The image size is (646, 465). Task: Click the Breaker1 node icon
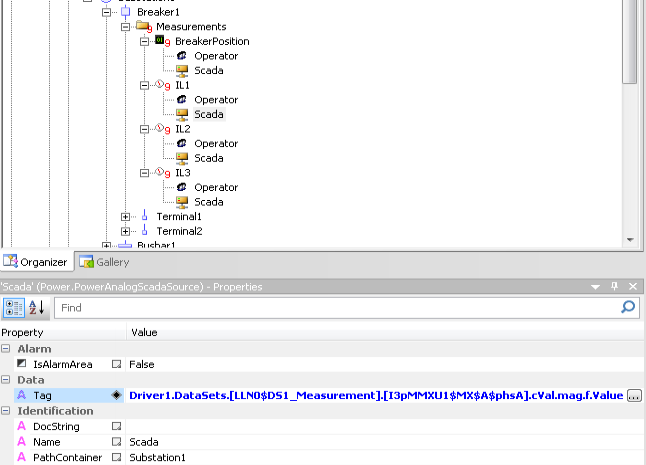coord(126,12)
